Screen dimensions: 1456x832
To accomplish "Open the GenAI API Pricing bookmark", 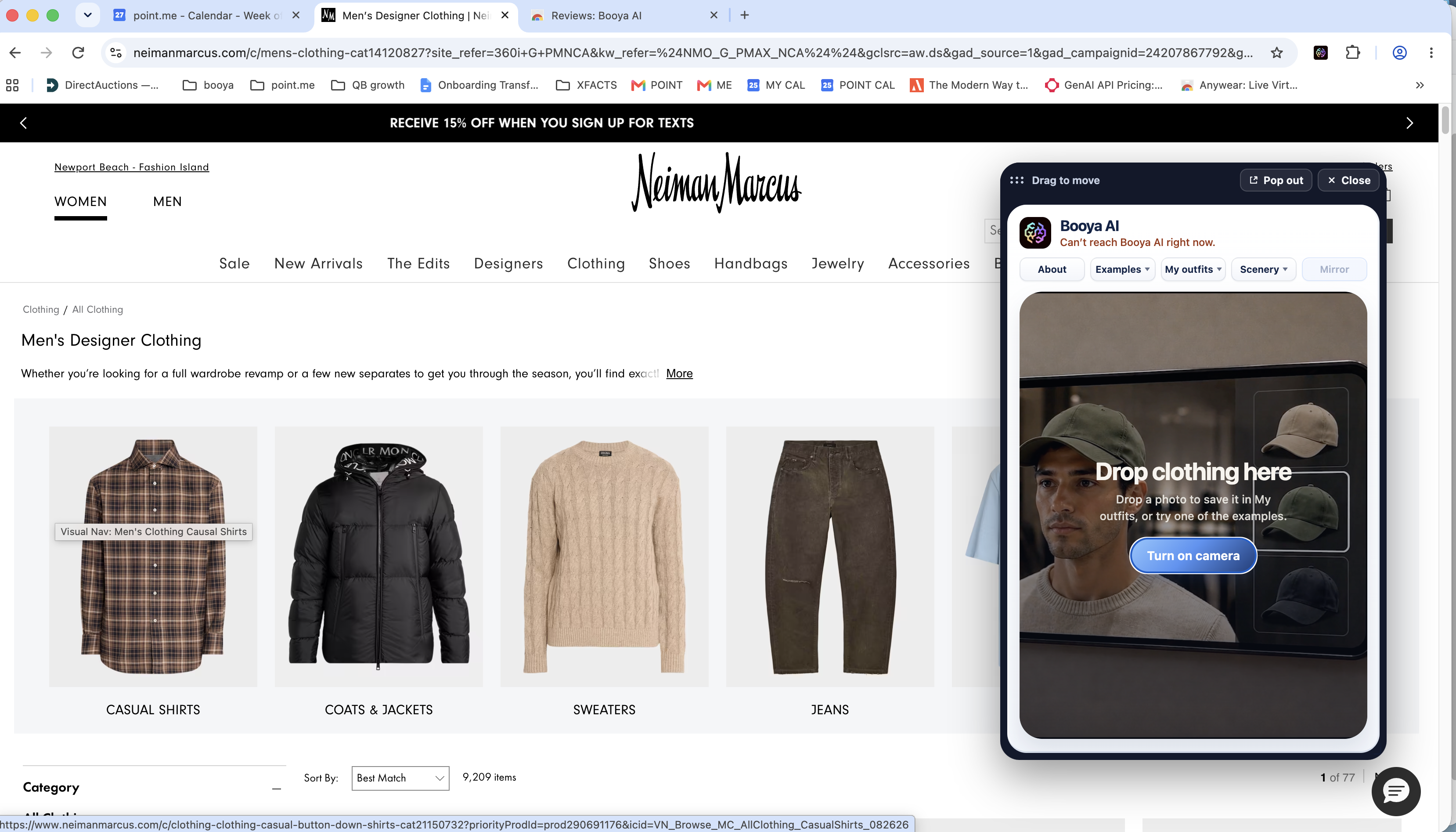I will click(1104, 85).
